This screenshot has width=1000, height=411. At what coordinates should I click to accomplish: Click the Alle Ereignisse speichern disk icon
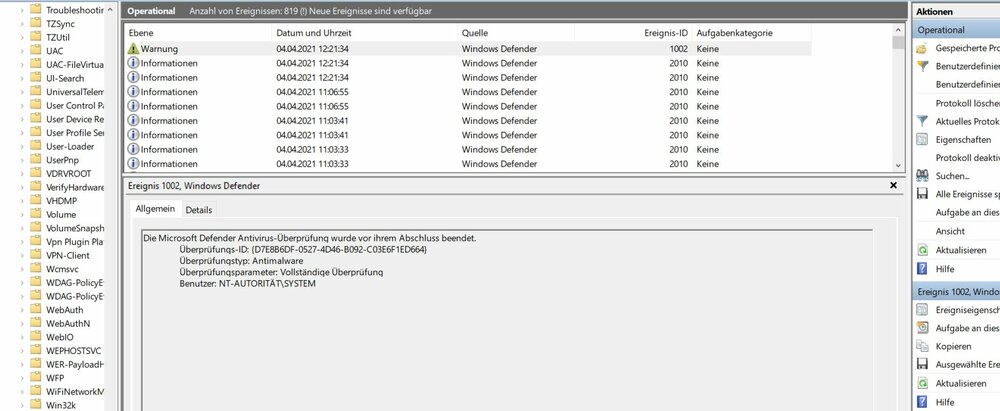tap(922, 194)
